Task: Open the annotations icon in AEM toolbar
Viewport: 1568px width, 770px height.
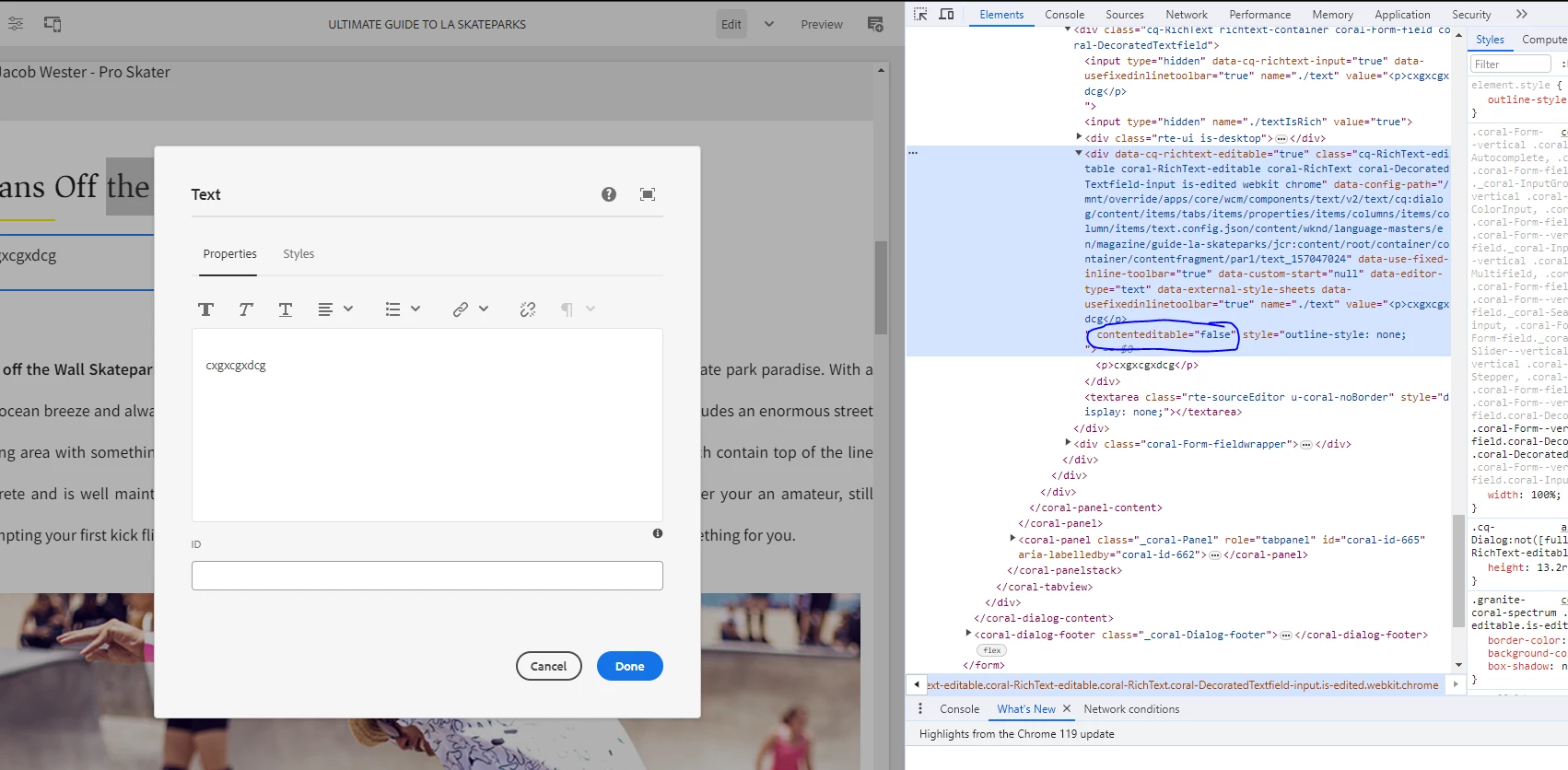Action: [x=875, y=24]
